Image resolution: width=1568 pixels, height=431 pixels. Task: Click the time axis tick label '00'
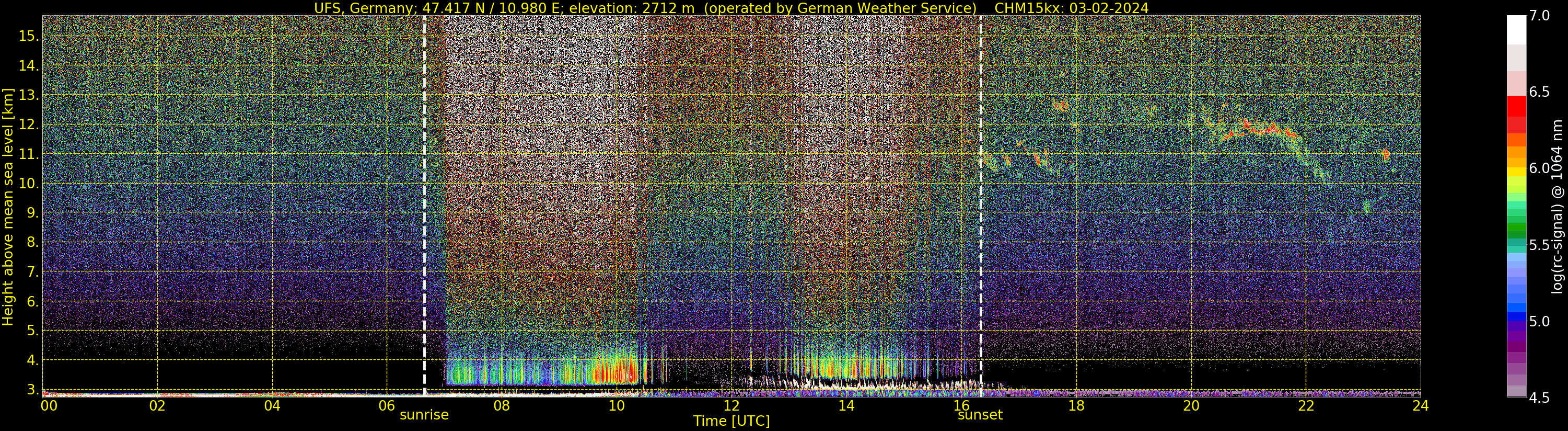point(49,405)
